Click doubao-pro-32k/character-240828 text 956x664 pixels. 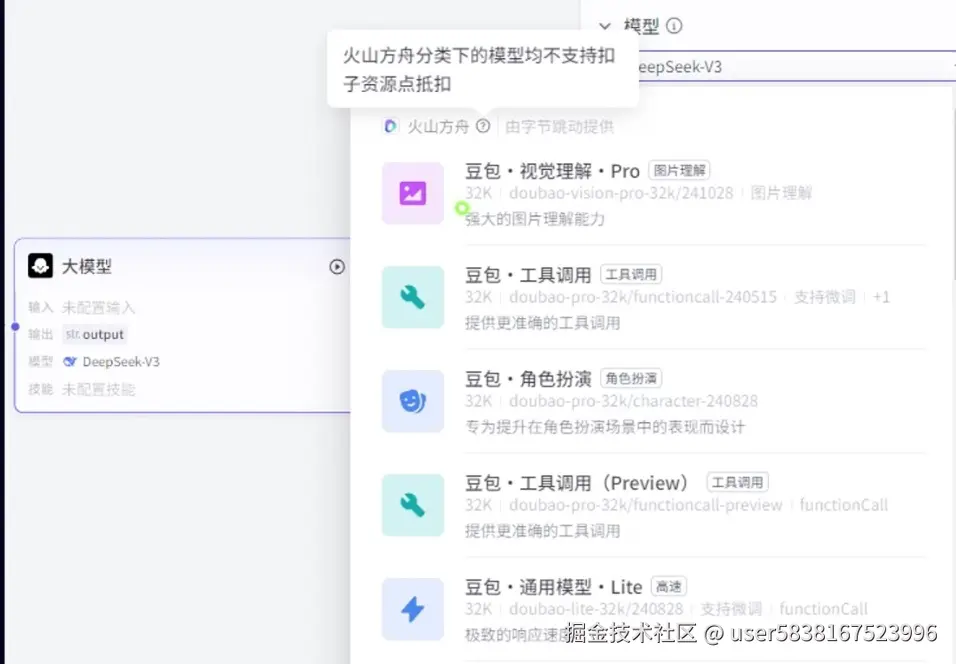633,401
